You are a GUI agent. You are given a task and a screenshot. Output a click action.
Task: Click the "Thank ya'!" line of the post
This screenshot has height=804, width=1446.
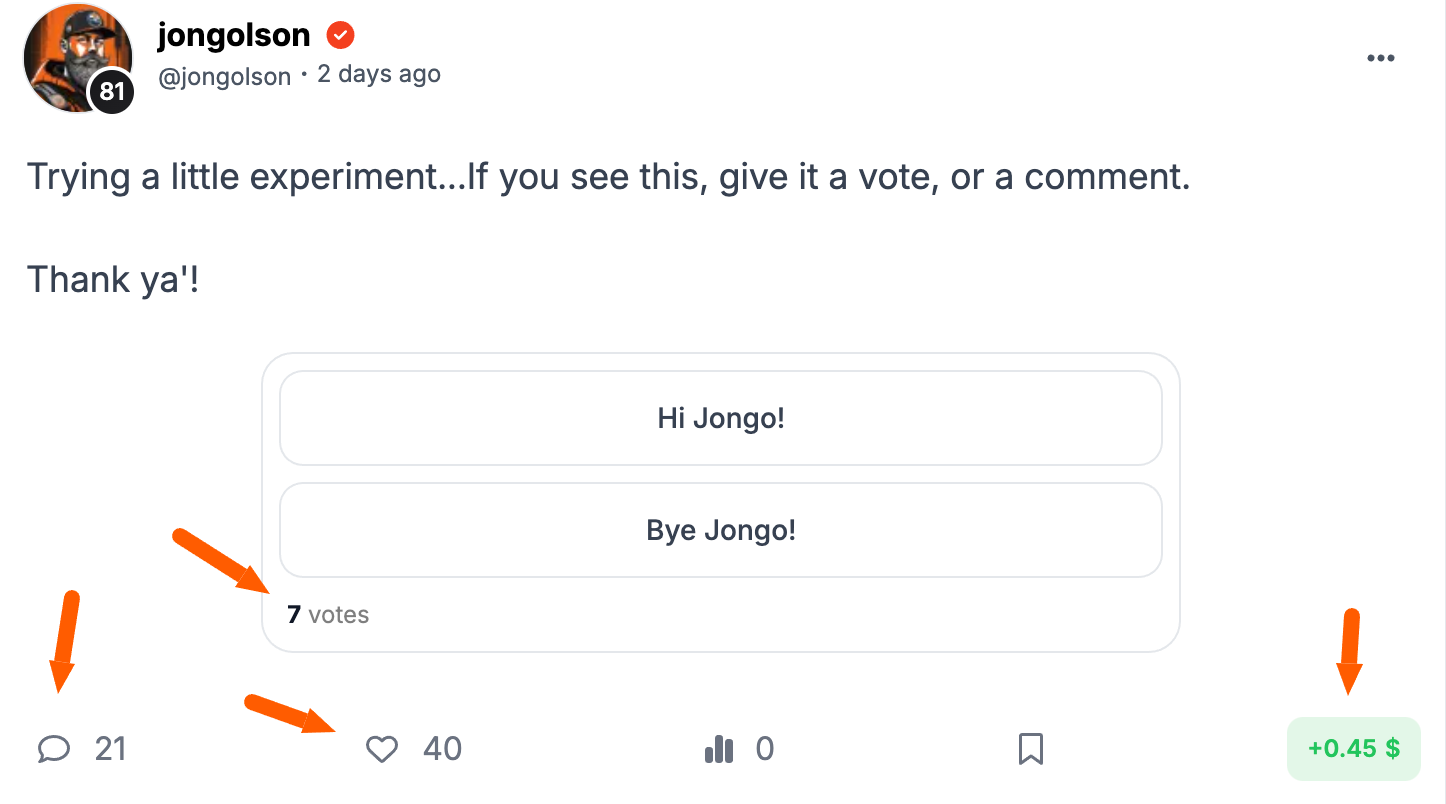pyautogui.click(x=113, y=279)
